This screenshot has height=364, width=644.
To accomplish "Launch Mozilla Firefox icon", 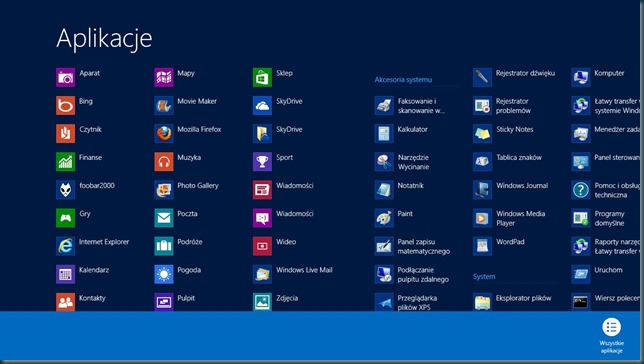I will pos(164,134).
